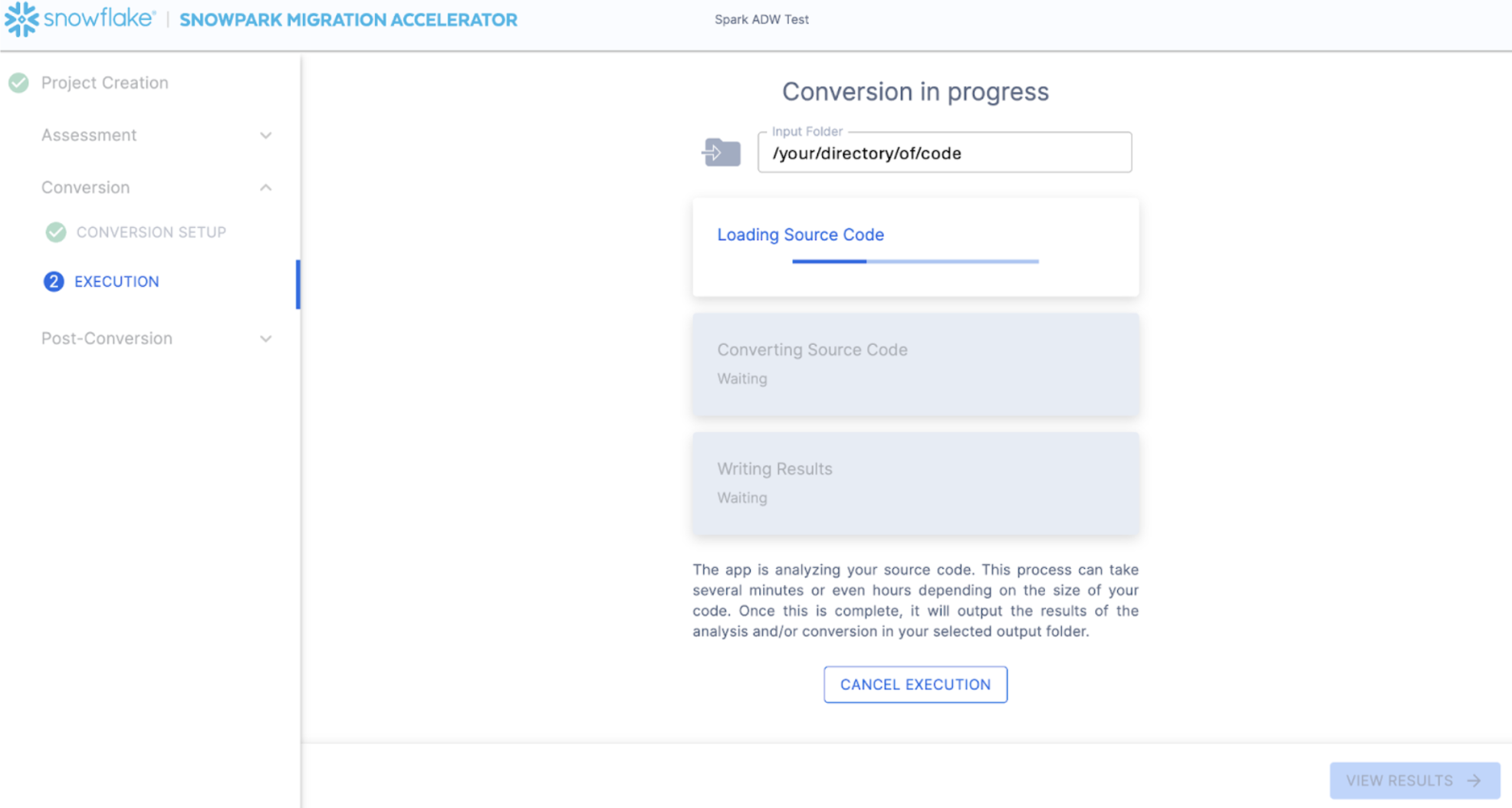
Task: Click the Spark ADW Test project name
Action: [x=761, y=20]
